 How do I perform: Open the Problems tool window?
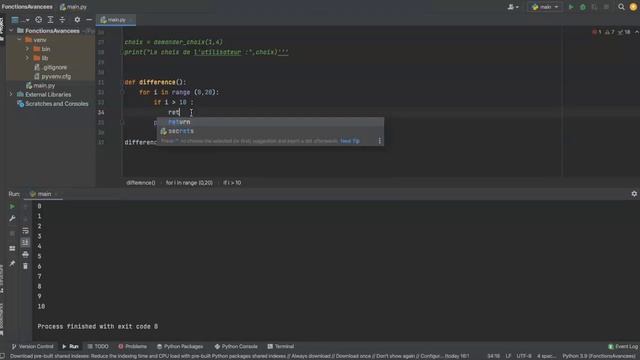point(132,347)
